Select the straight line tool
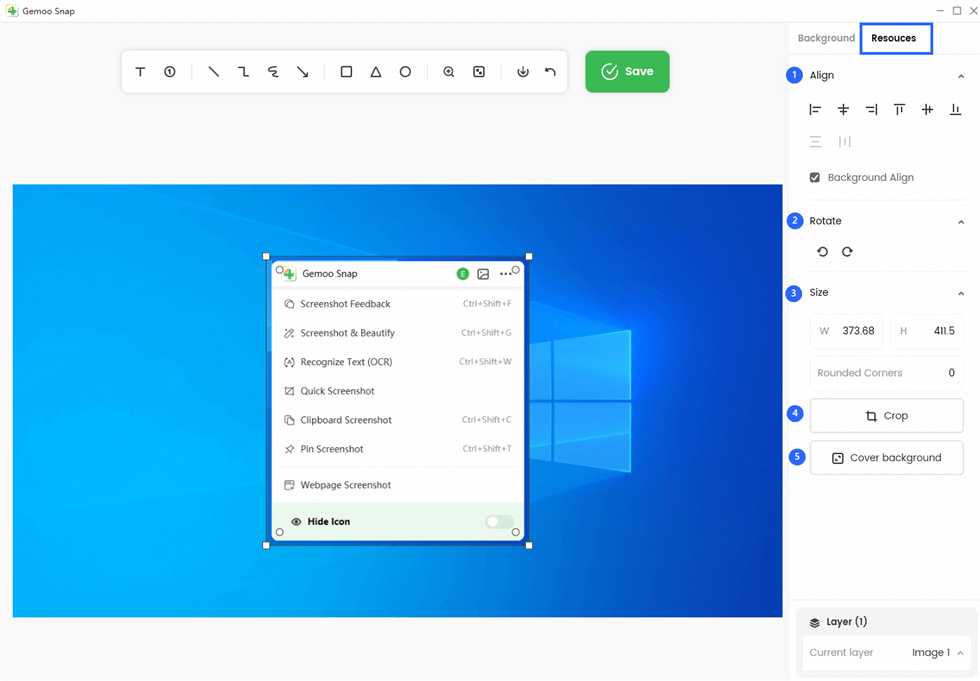 (214, 72)
